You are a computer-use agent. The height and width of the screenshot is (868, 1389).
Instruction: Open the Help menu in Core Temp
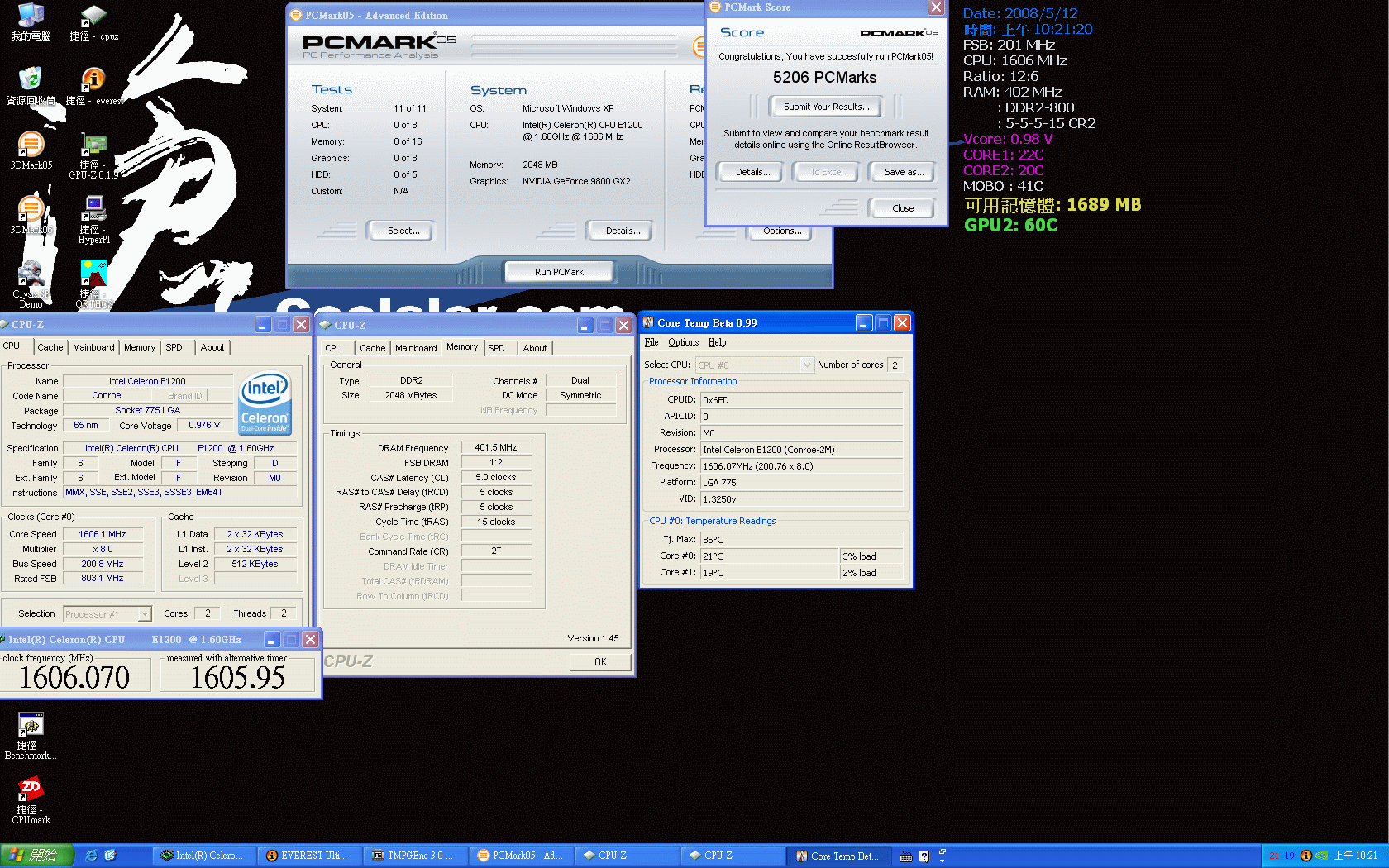[x=717, y=342]
